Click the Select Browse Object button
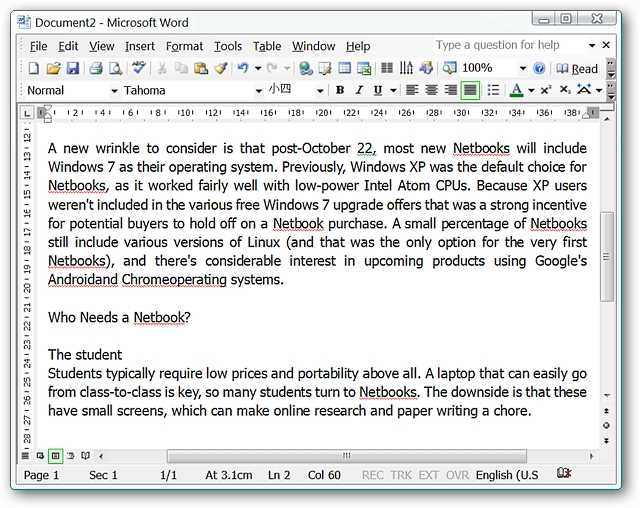The width and height of the screenshot is (640, 508). click(x=607, y=426)
